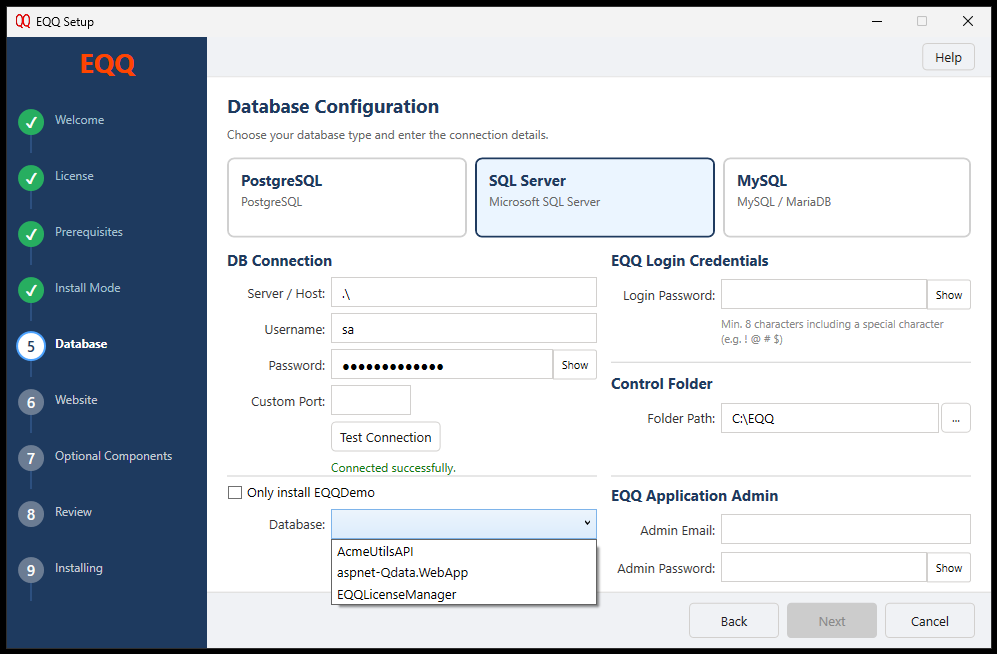This screenshot has height=654, width=997.
Task: Close the EQQ Setup window
Action: click(x=968, y=21)
